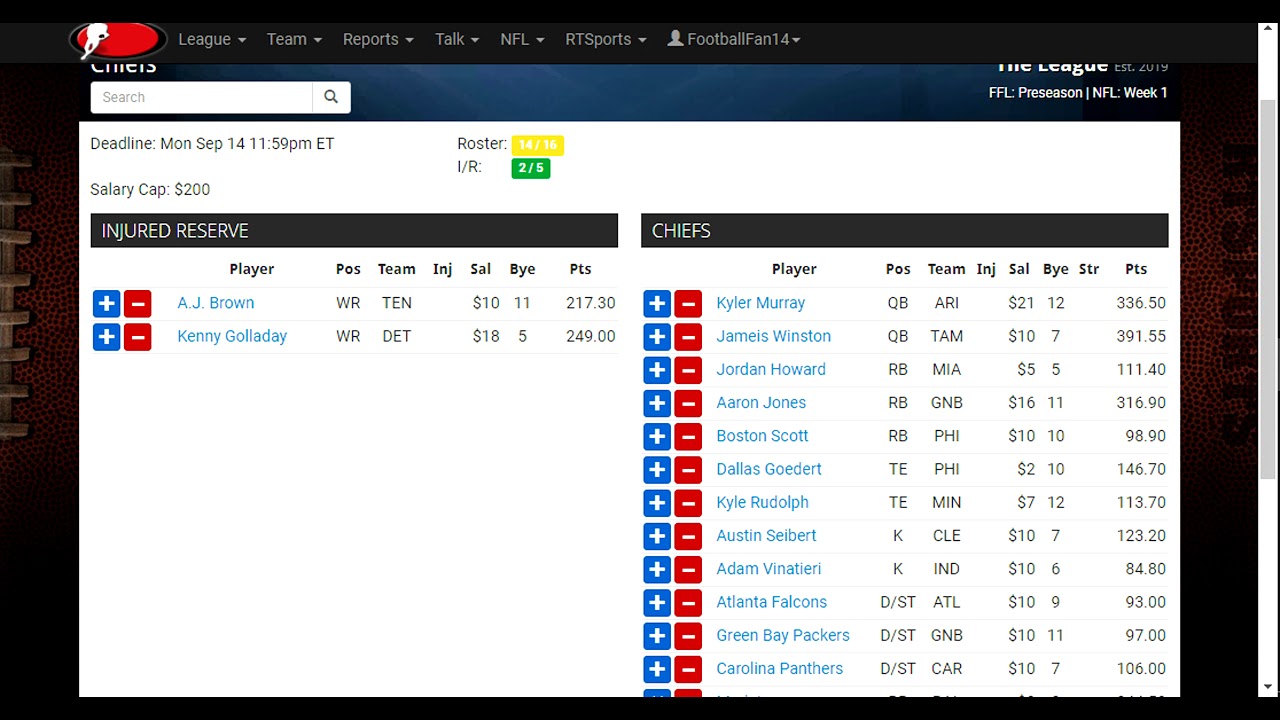The width and height of the screenshot is (1280, 720).
Task: Expand the Talk menu
Action: click(x=457, y=39)
